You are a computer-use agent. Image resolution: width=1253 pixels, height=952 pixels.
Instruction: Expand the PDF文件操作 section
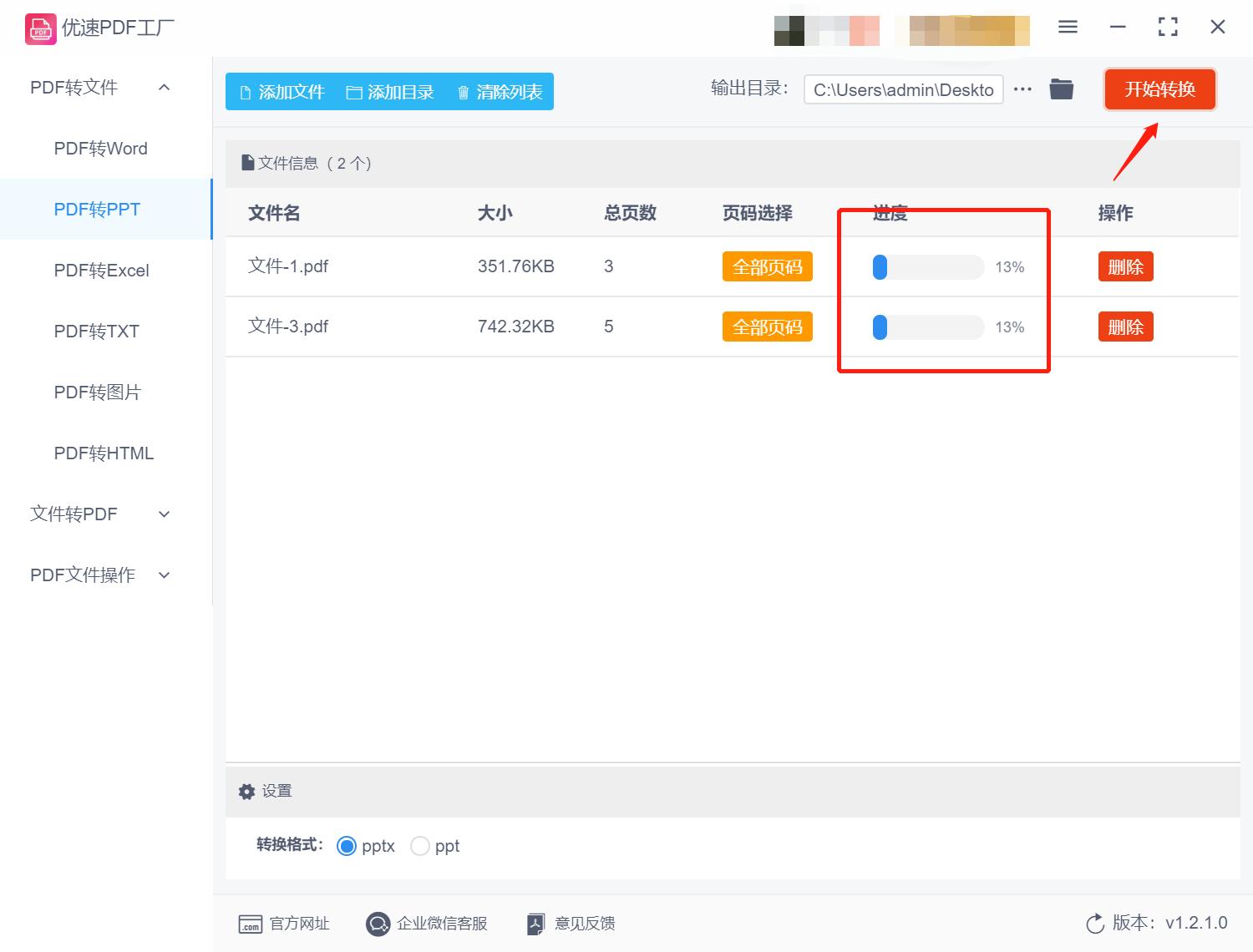pyautogui.click(x=164, y=575)
